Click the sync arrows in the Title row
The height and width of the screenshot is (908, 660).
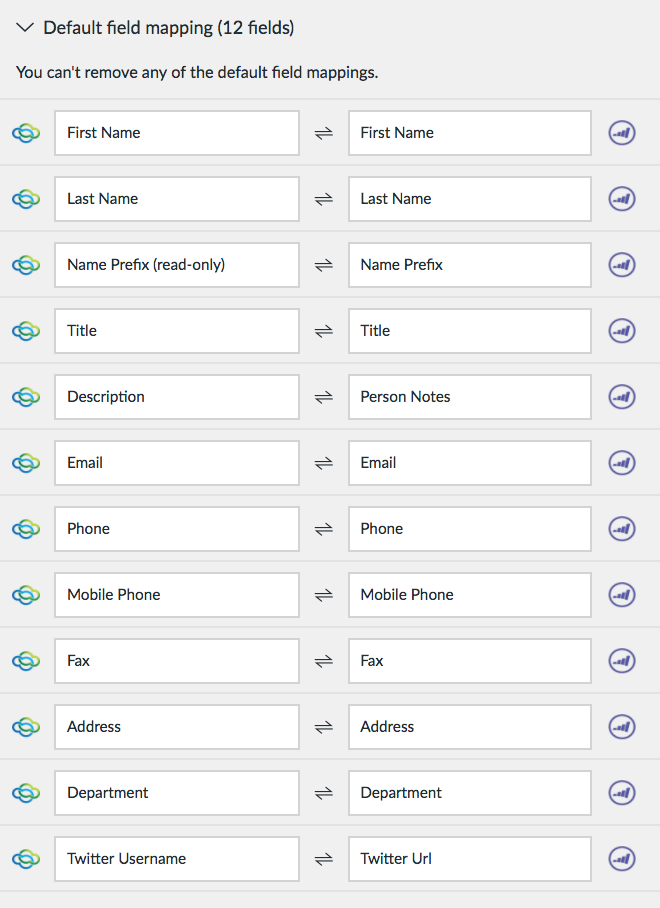point(324,331)
